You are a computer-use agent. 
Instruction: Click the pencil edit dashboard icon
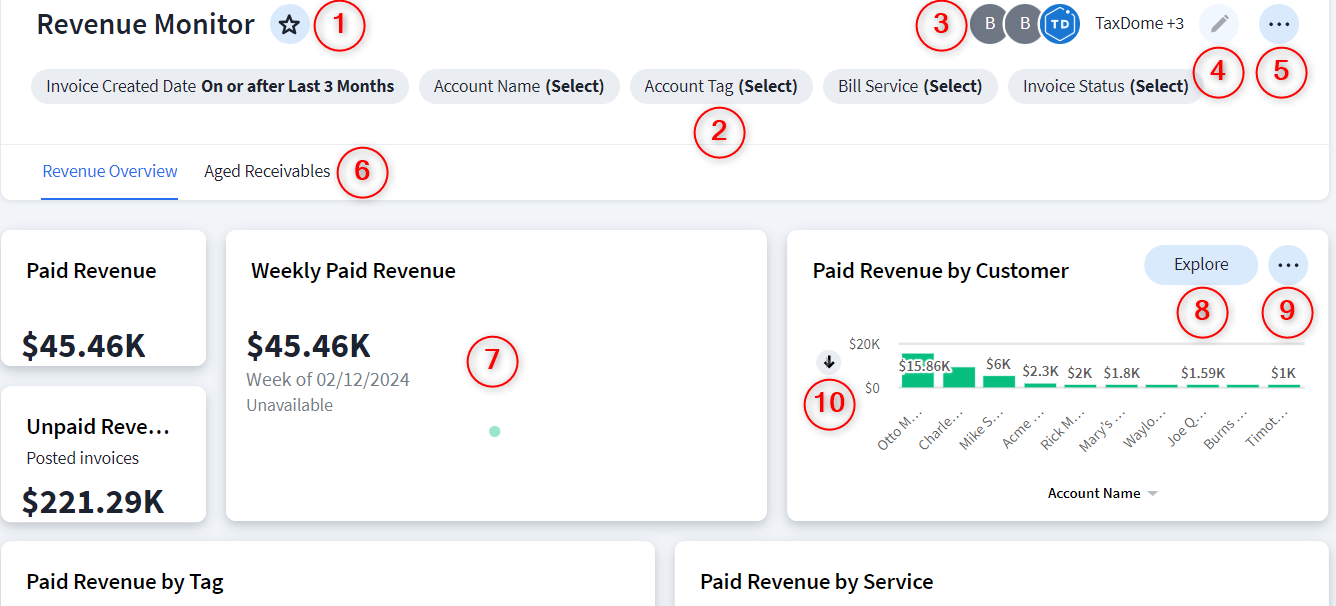(1218, 23)
